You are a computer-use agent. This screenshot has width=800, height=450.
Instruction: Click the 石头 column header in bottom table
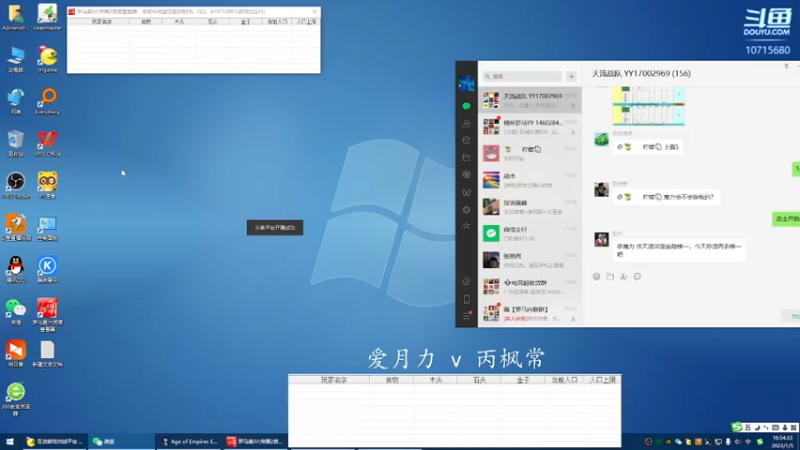point(479,380)
